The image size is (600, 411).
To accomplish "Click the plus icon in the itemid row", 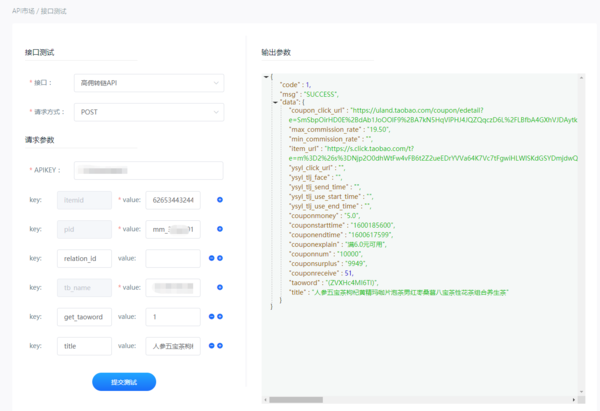I will tap(220, 200).
